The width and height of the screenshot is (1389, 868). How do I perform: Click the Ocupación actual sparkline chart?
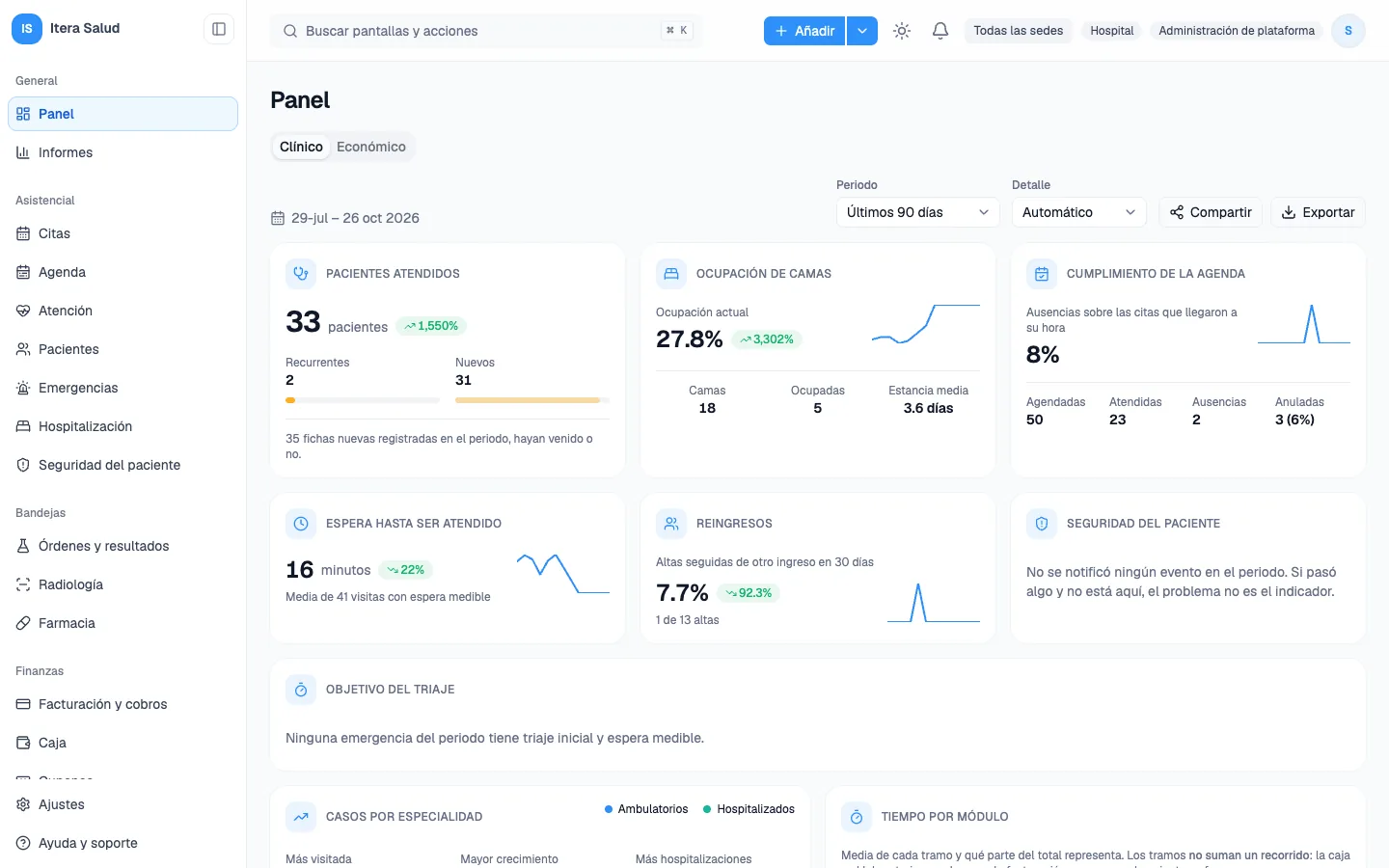(926, 324)
